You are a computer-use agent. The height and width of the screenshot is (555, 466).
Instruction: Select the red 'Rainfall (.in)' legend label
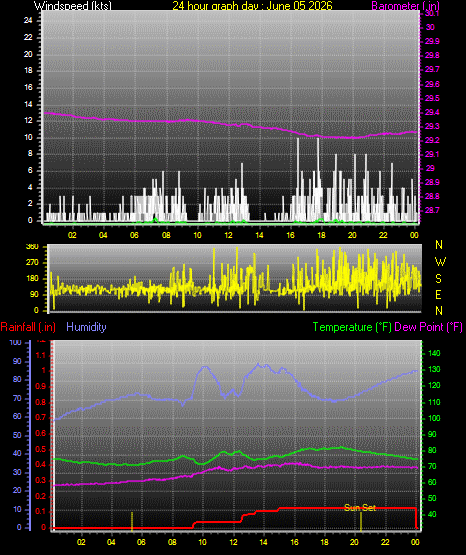[28, 327]
